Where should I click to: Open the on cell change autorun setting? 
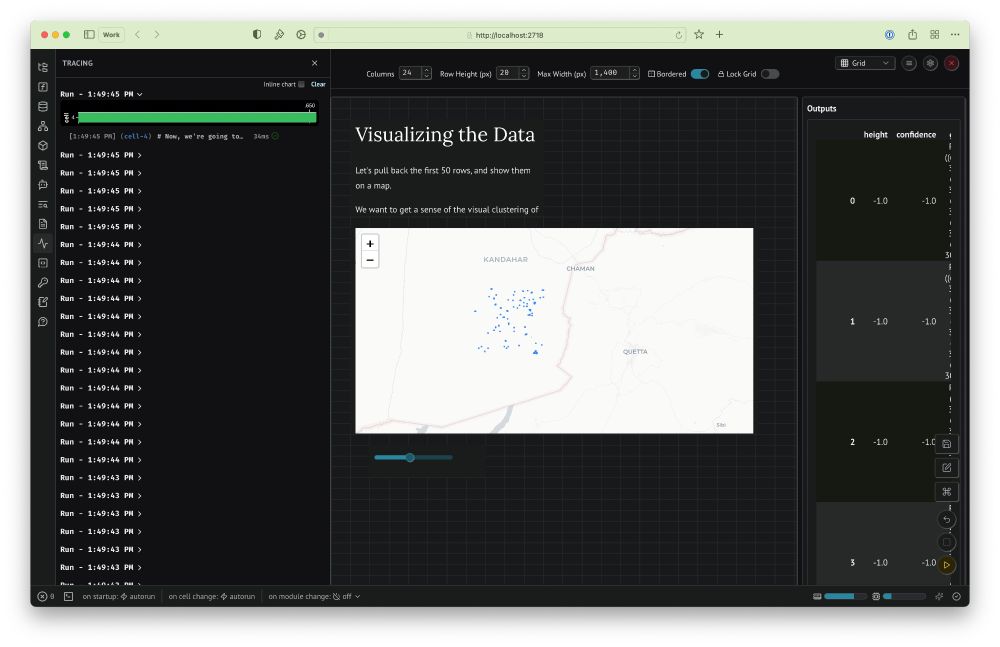[x=212, y=597]
